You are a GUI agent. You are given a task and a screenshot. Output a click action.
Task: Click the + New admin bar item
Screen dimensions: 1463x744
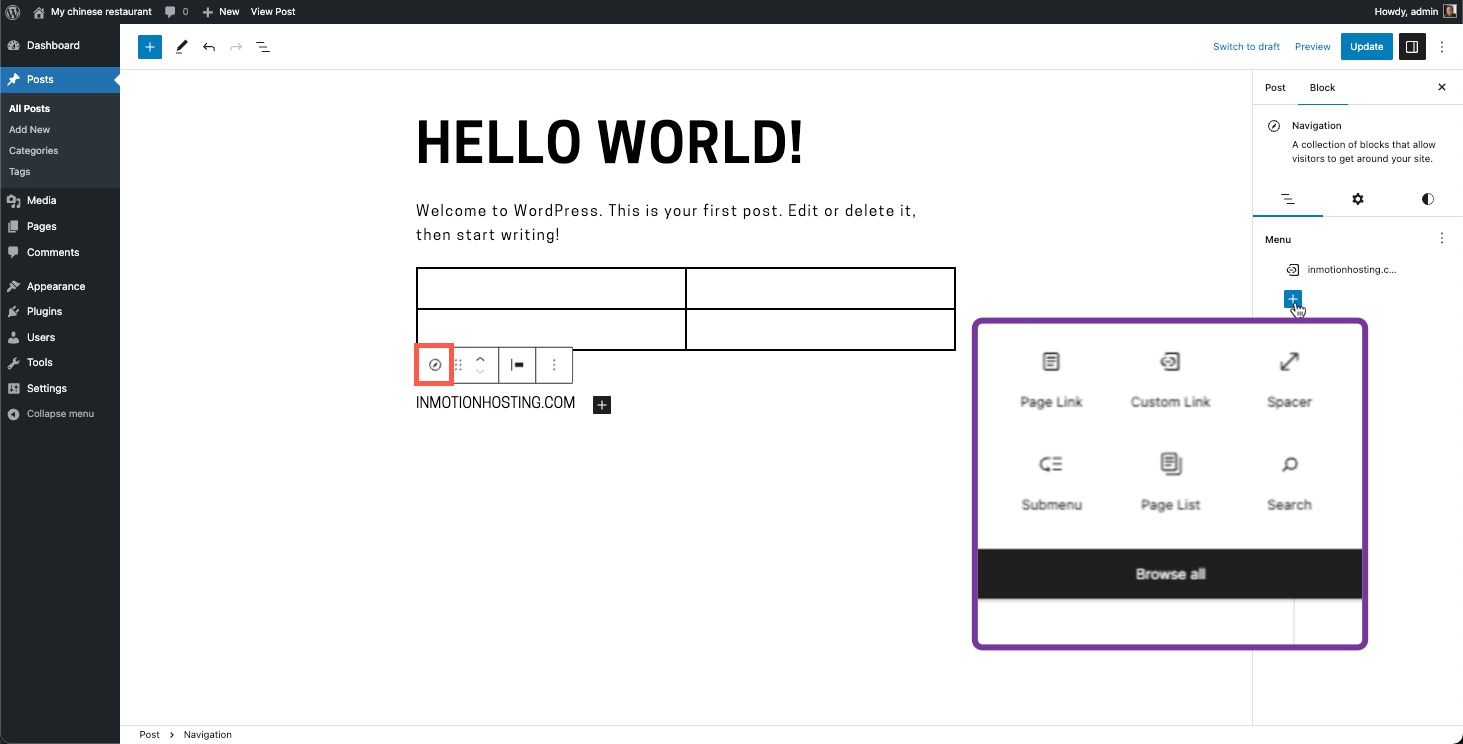point(221,12)
